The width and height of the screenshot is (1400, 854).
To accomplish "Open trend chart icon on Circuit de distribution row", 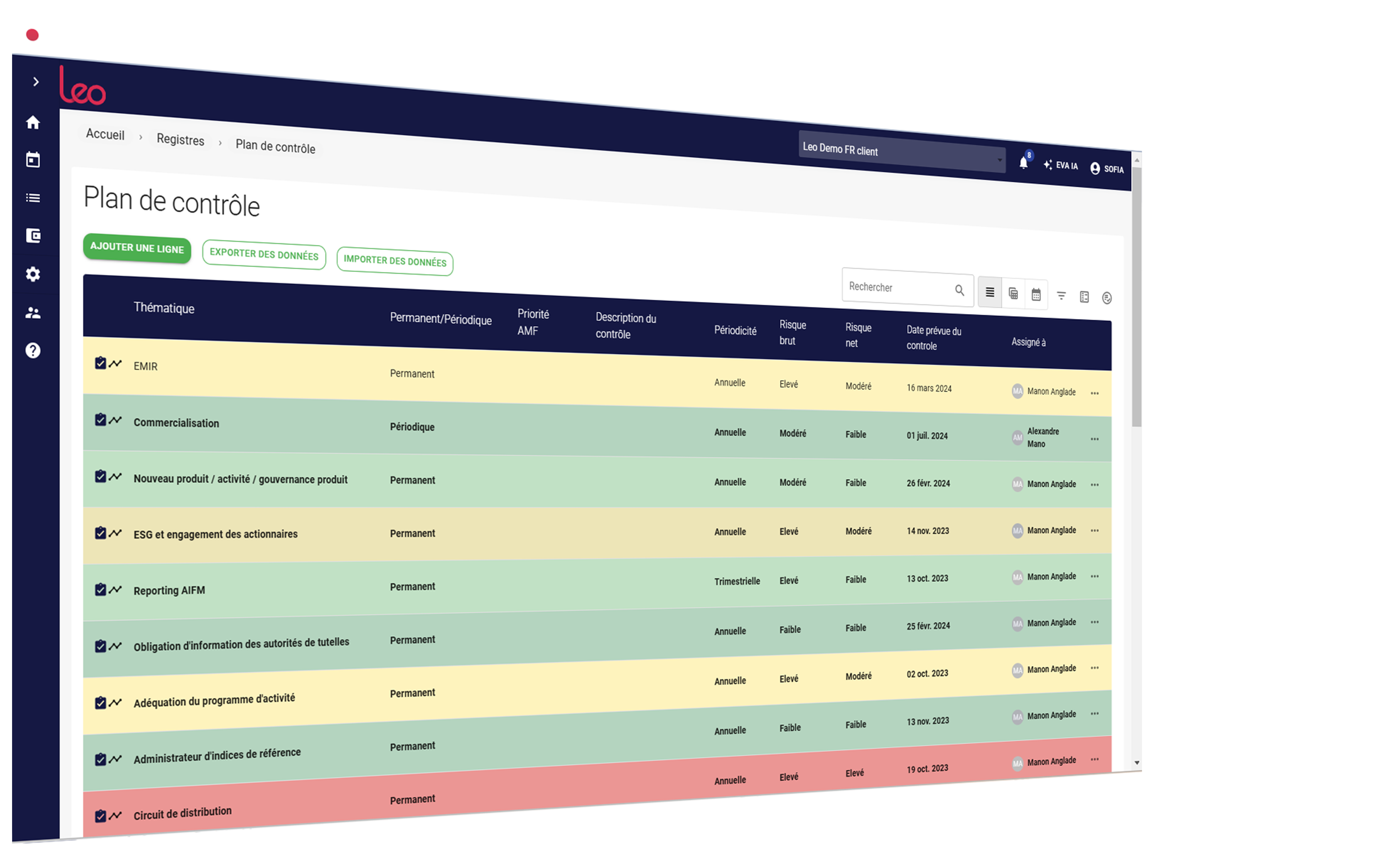I will coord(115,815).
